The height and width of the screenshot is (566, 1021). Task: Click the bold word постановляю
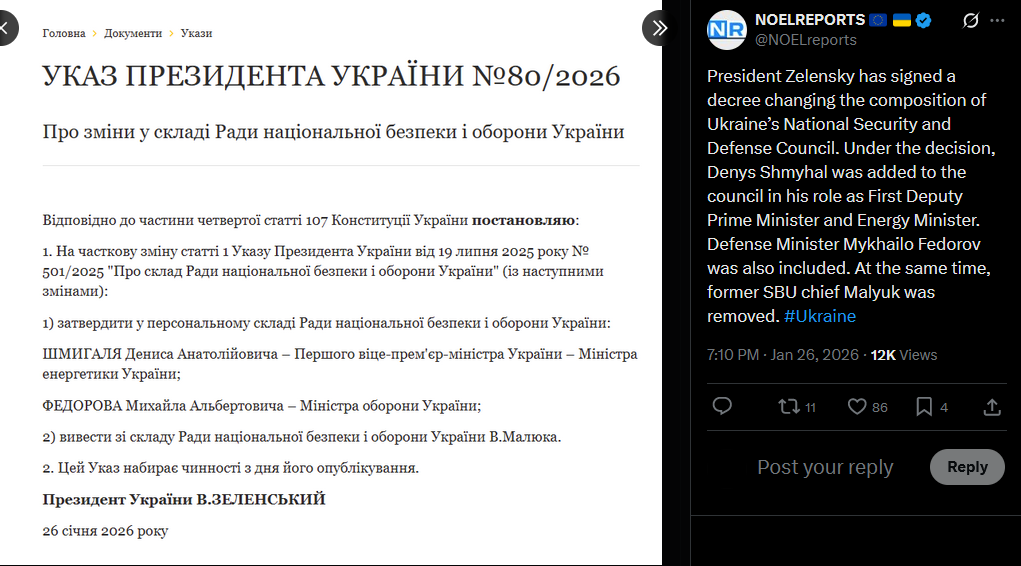coord(524,220)
